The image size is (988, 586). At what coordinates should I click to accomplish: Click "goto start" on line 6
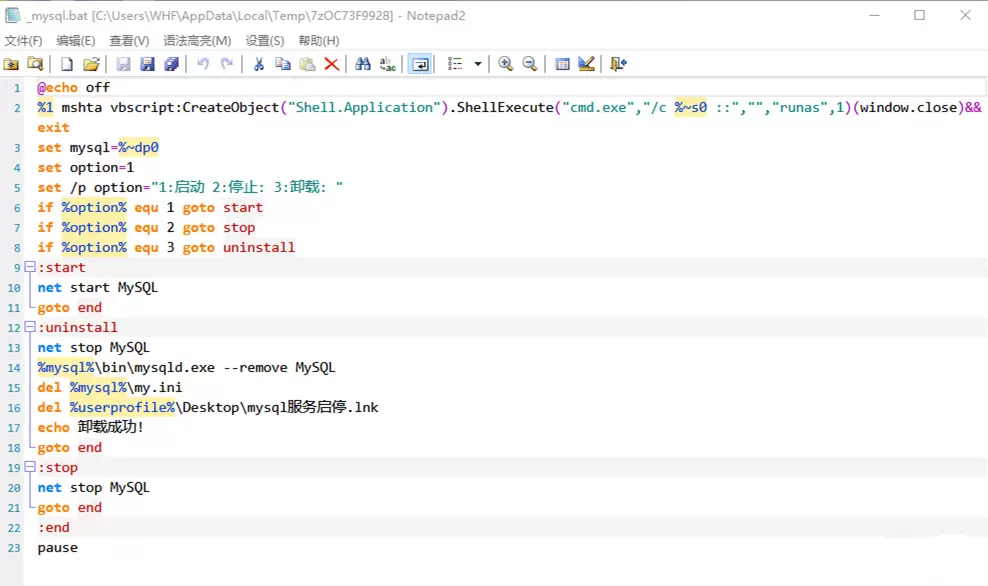pos(223,207)
